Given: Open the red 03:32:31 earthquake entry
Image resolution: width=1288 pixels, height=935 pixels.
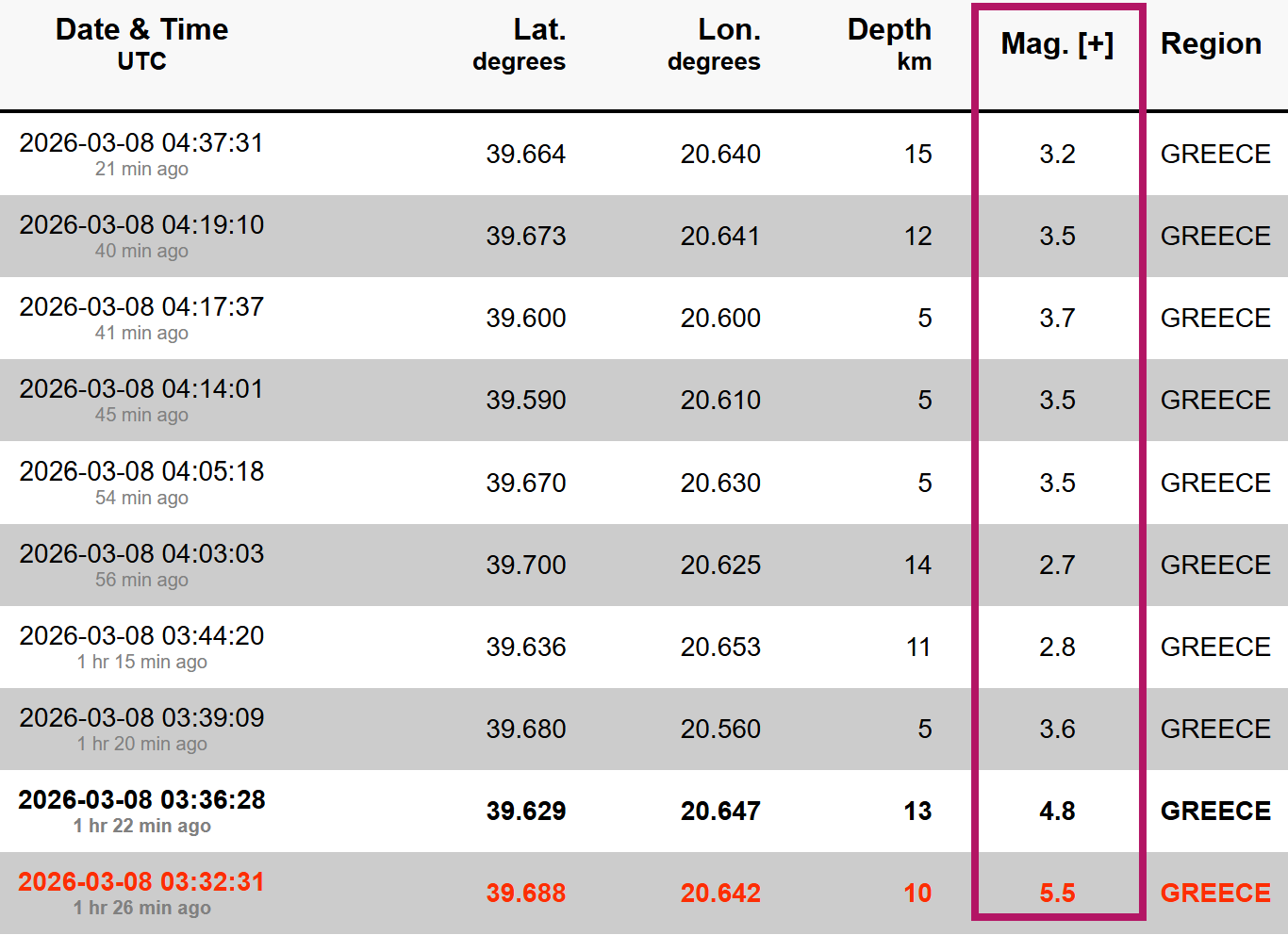Looking at the screenshot, I should click(x=141, y=882).
